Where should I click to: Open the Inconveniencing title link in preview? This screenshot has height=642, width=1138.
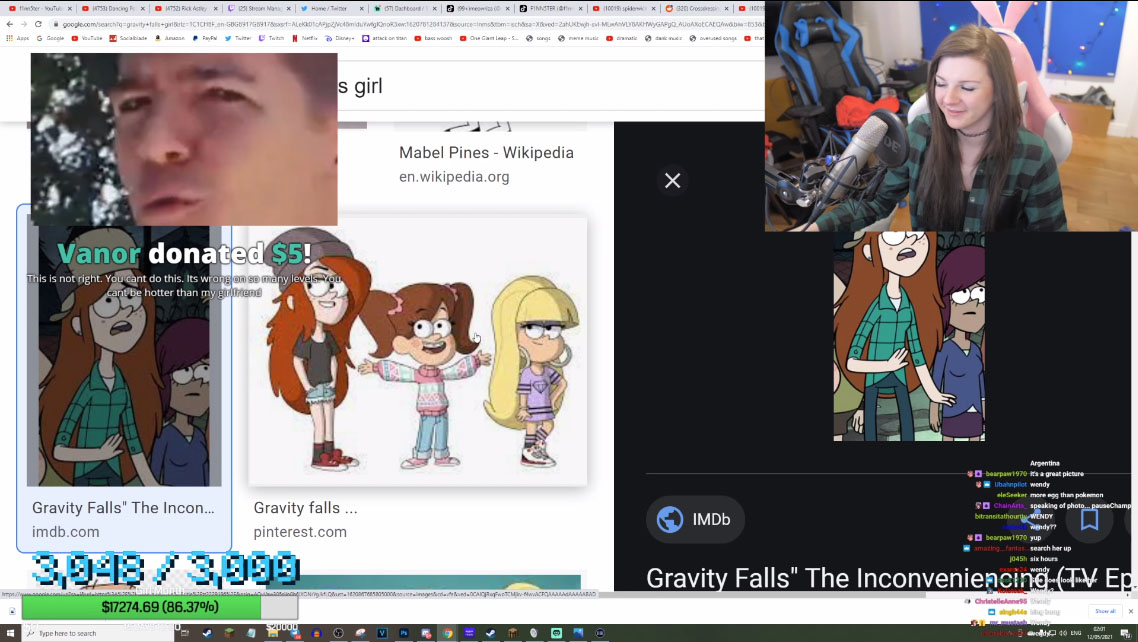pyautogui.click(x=889, y=578)
